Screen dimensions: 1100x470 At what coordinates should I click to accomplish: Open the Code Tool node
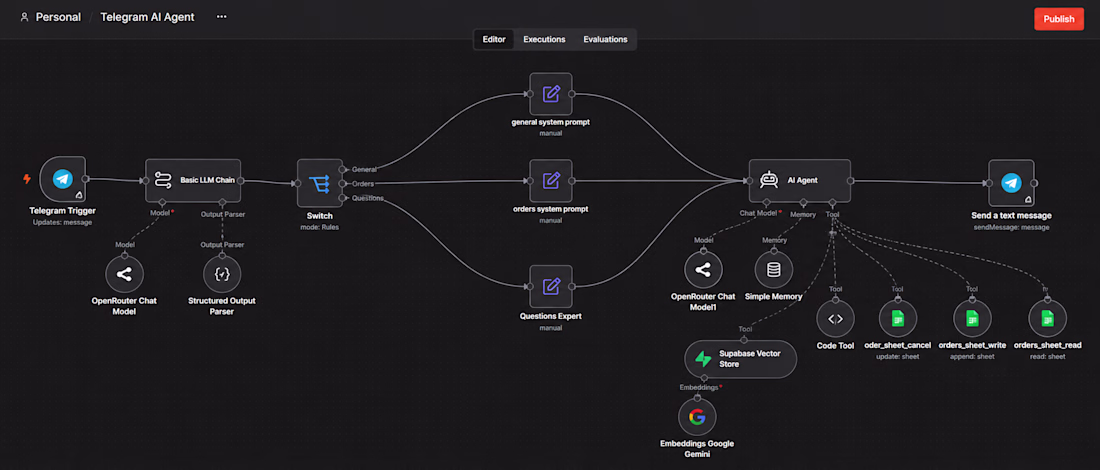835,318
